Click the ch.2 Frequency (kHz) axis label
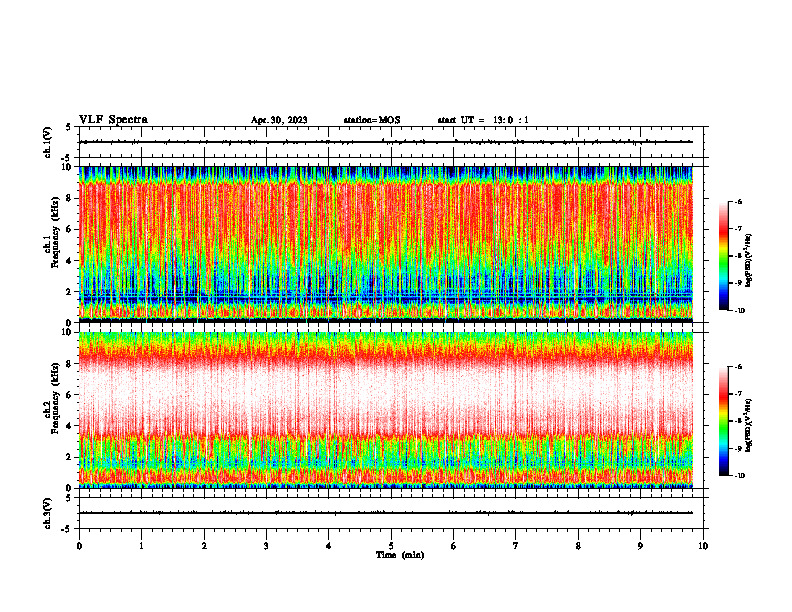792x612 pixels. coord(53,398)
